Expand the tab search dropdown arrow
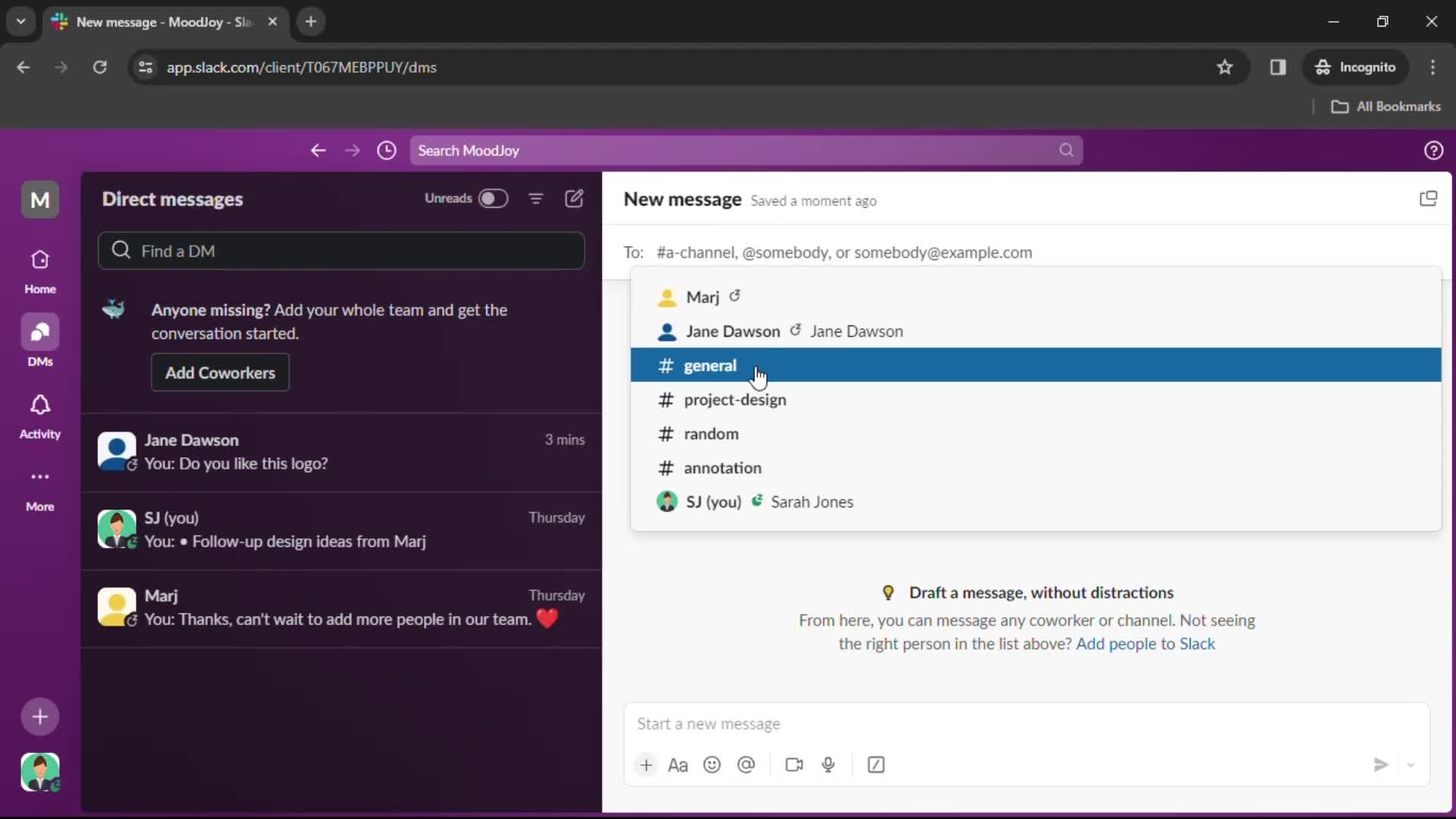This screenshot has height=819, width=1456. pos(21,22)
